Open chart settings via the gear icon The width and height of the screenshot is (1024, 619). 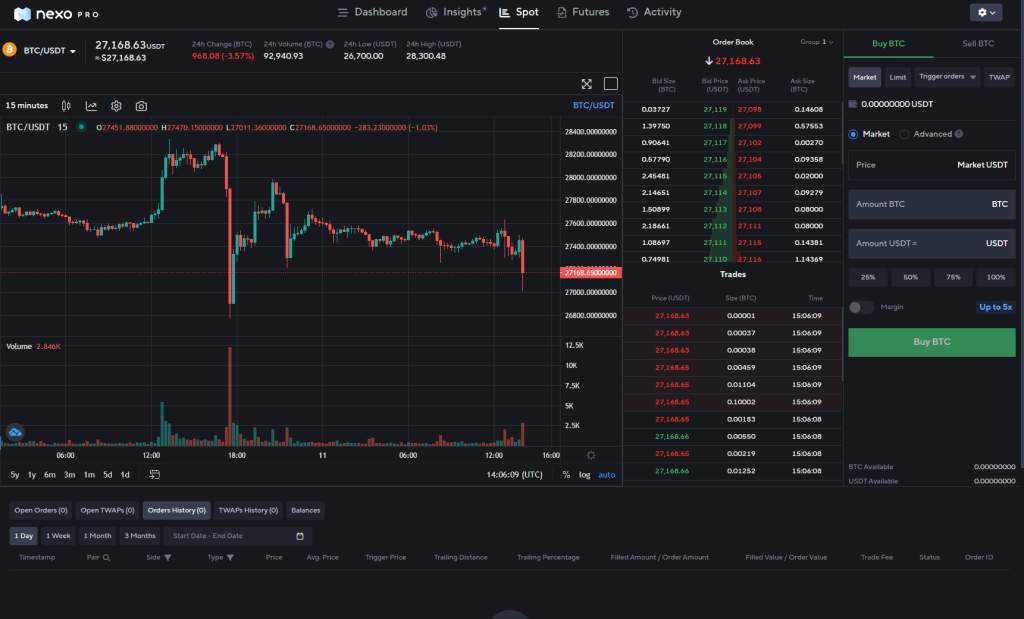coord(116,105)
